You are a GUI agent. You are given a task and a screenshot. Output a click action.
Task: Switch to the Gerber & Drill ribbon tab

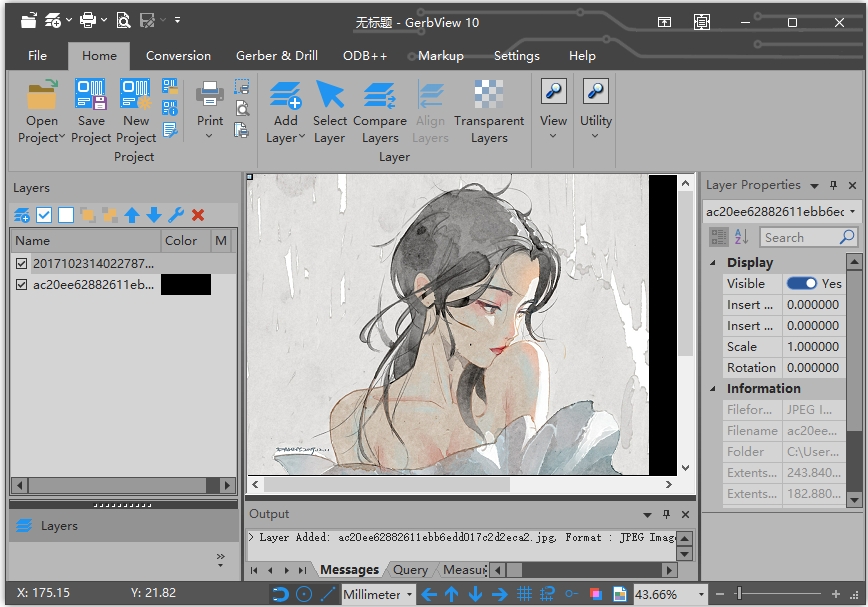click(276, 56)
